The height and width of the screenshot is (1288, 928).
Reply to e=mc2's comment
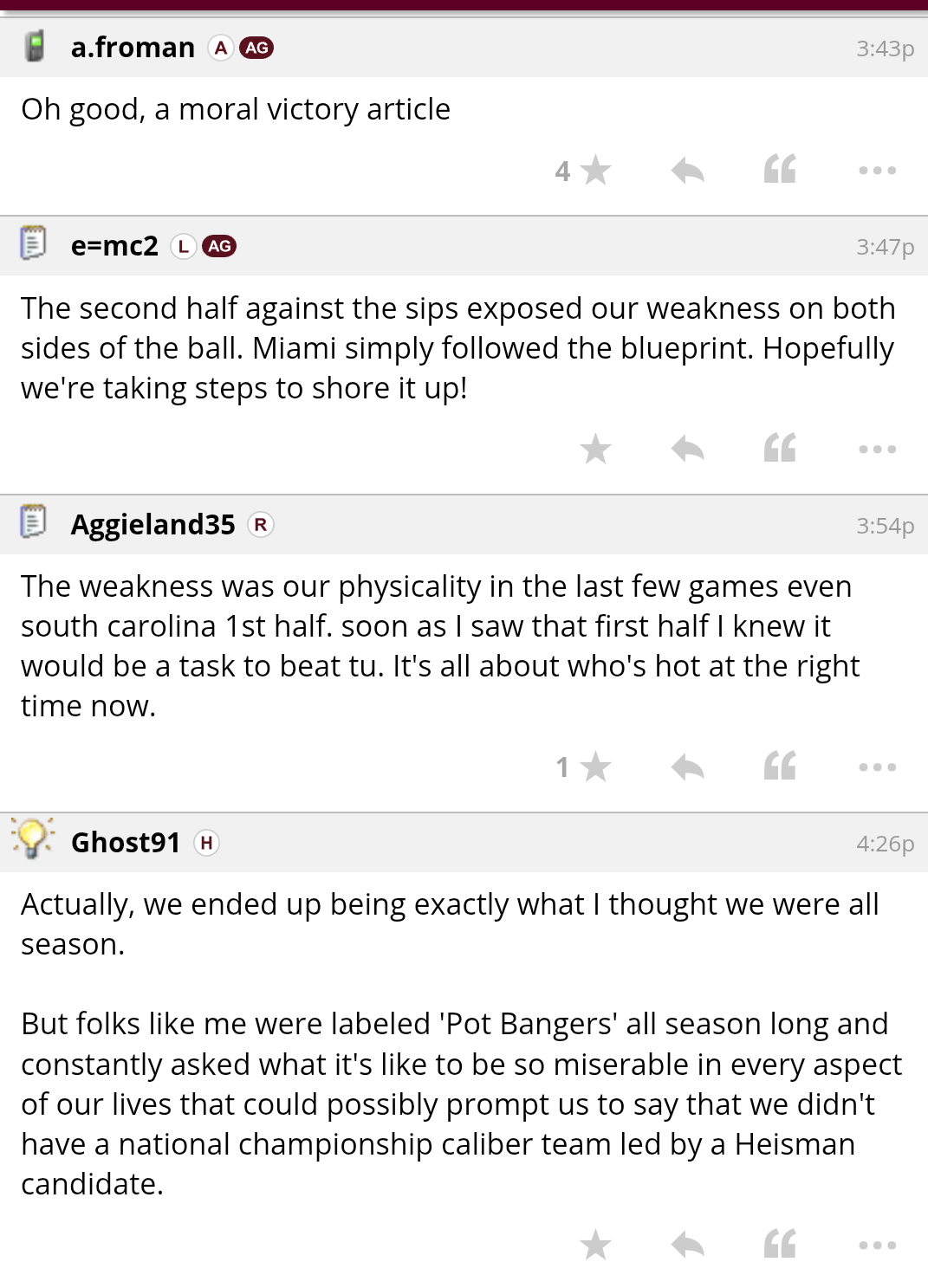click(688, 449)
